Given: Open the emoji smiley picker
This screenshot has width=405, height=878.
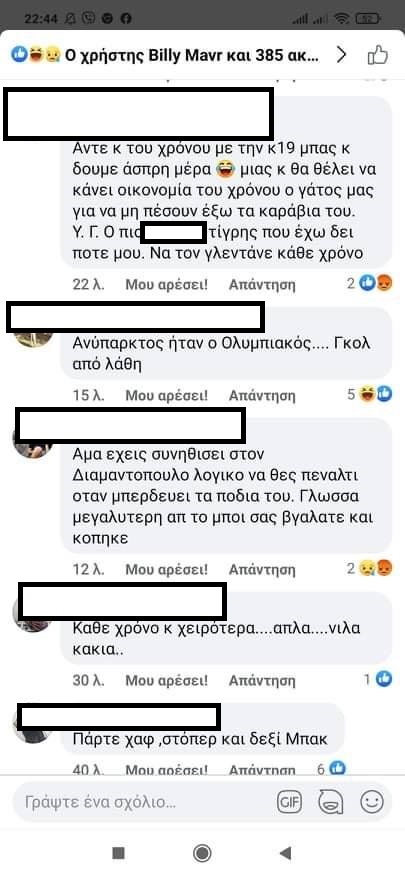Looking at the screenshot, I should 371,802.
